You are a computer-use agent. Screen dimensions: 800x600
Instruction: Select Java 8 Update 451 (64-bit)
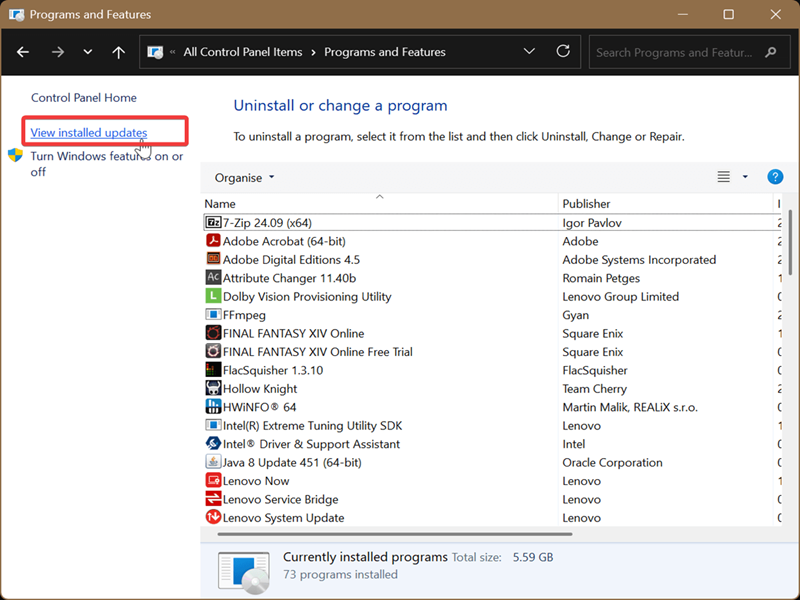tap(292, 463)
